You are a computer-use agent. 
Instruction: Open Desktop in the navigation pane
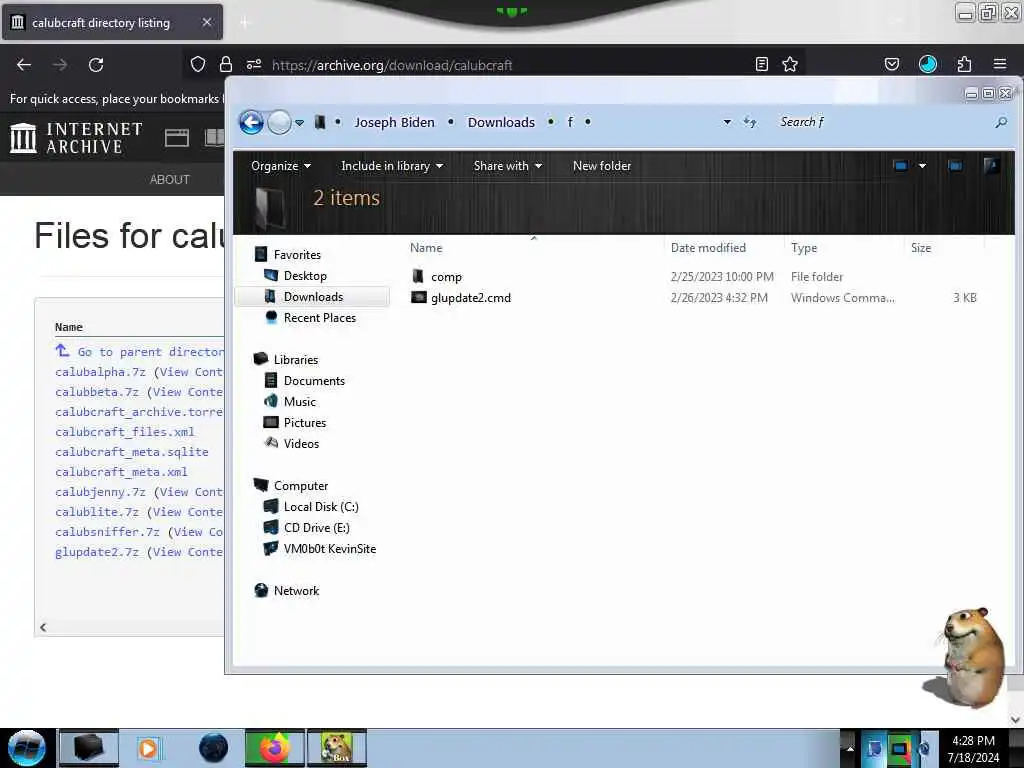(x=305, y=276)
